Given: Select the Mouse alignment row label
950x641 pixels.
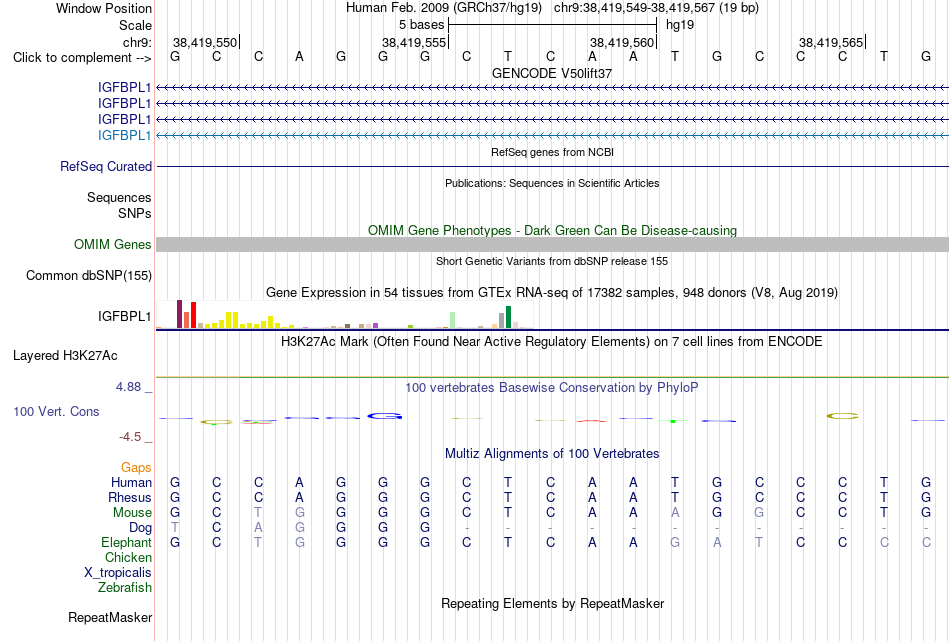Looking at the screenshot, I should pos(132,513).
